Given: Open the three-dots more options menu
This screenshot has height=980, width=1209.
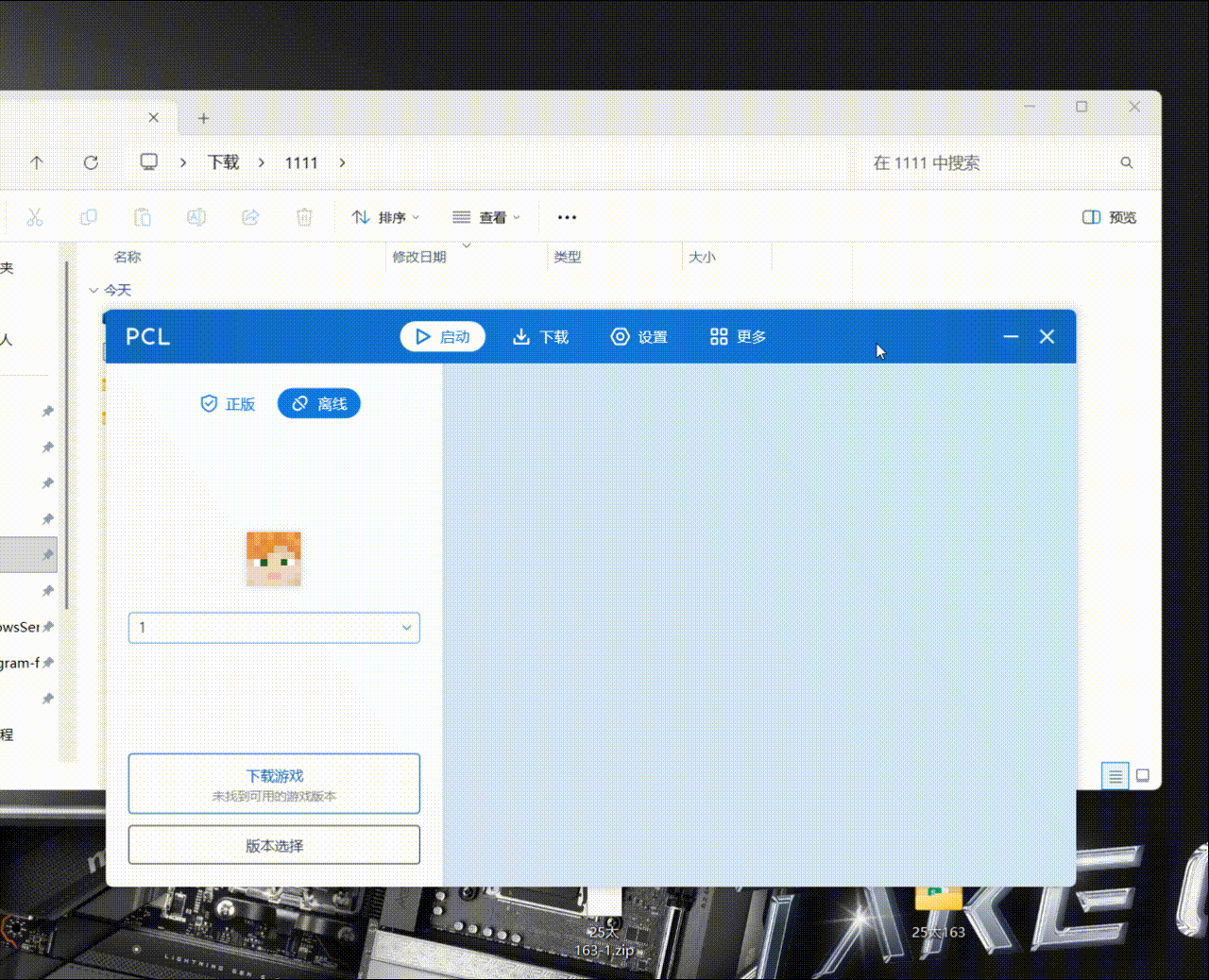Looking at the screenshot, I should point(567,217).
